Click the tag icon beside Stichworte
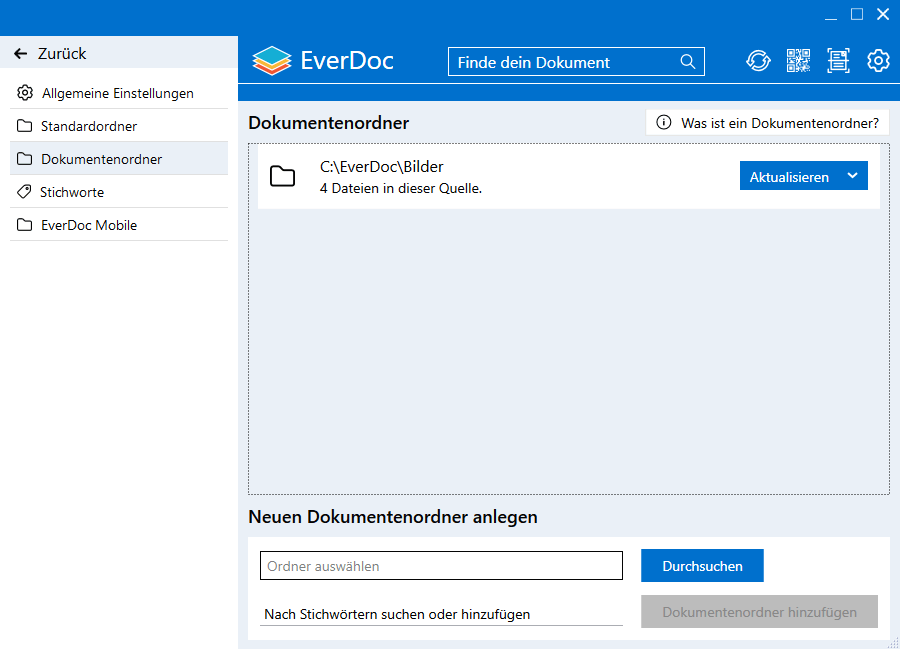The image size is (900, 650). point(23,192)
